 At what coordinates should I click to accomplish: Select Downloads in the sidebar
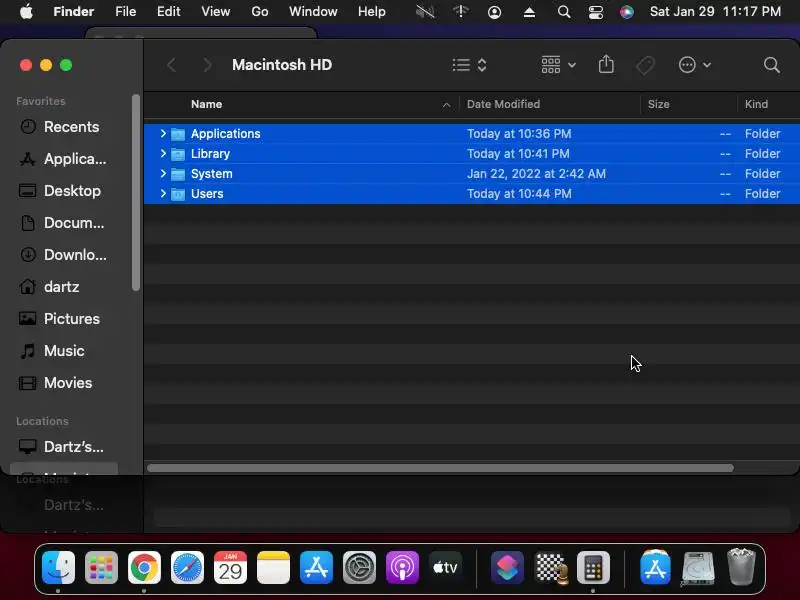(64, 255)
